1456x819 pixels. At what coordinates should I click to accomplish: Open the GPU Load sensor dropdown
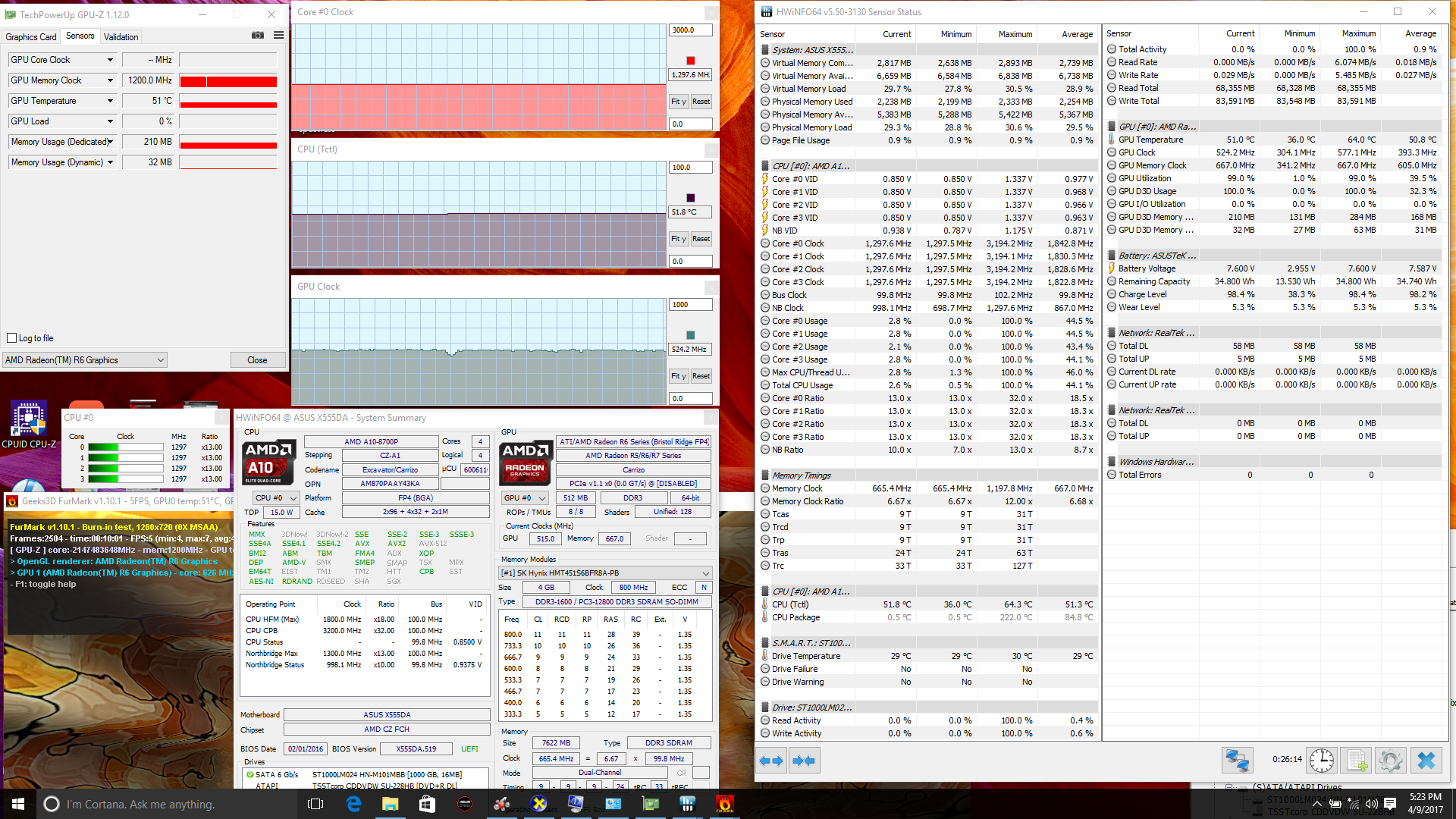pyautogui.click(x=110, y=121)
